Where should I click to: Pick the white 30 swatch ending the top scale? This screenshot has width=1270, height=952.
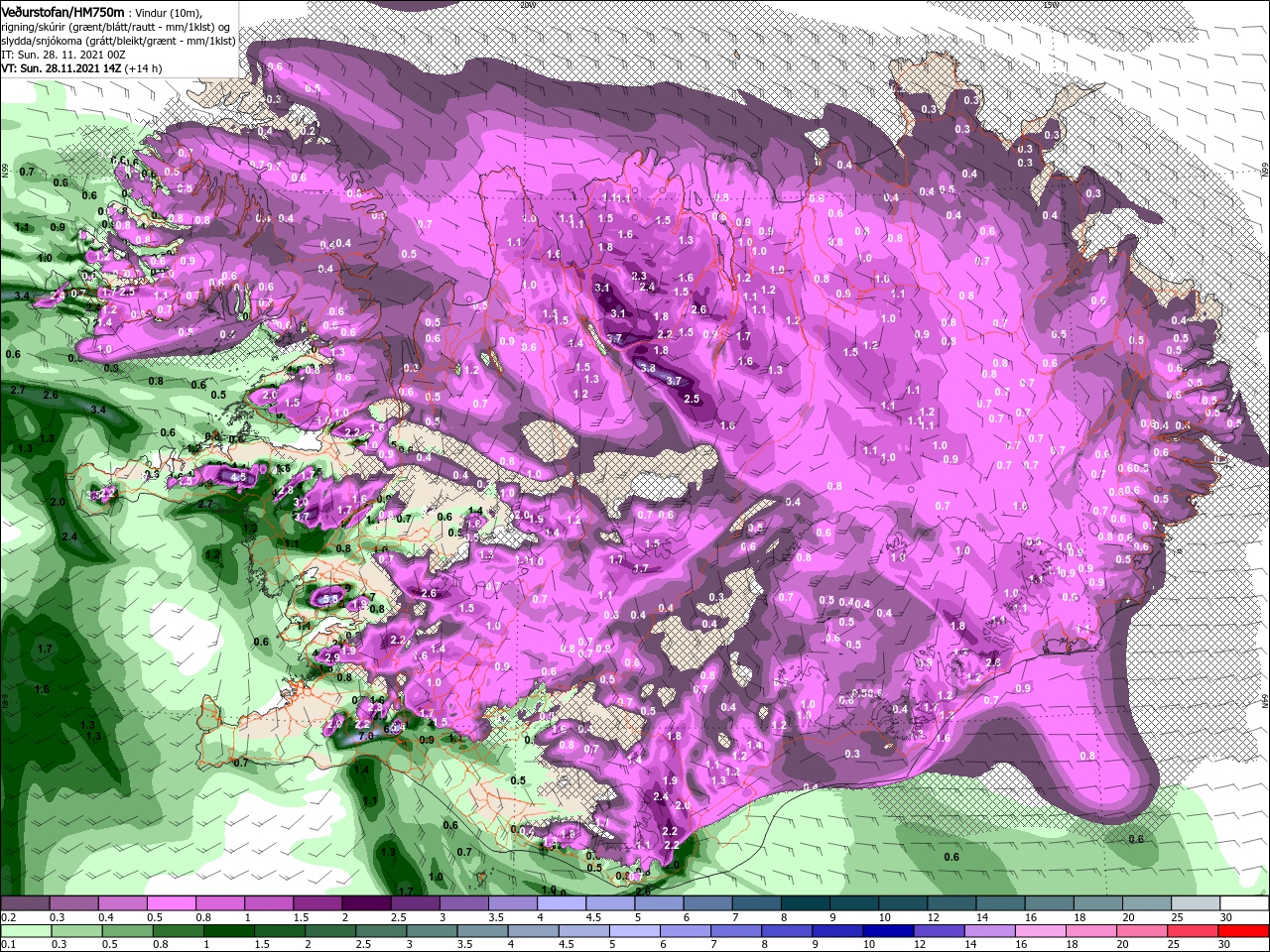(x=1244, y=902)
